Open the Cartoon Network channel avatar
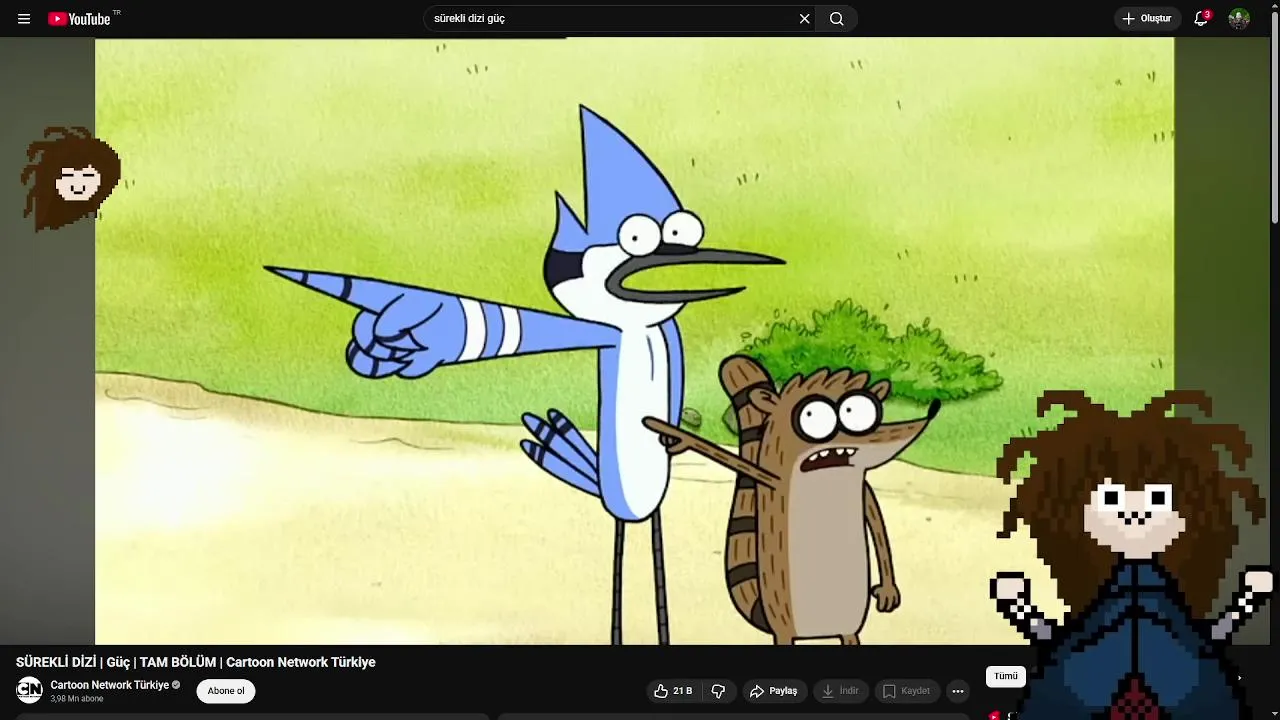 (30, 690)
